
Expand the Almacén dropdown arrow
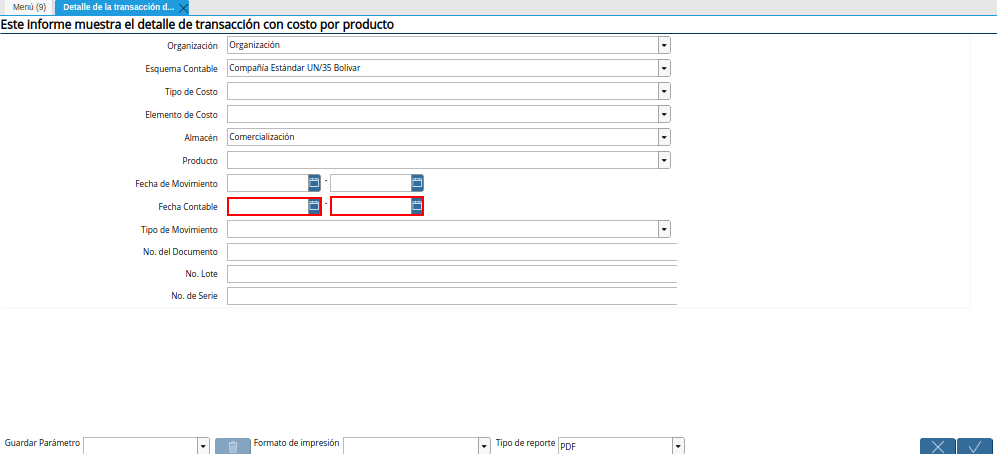pyautogui.click(x=664, y=137)
